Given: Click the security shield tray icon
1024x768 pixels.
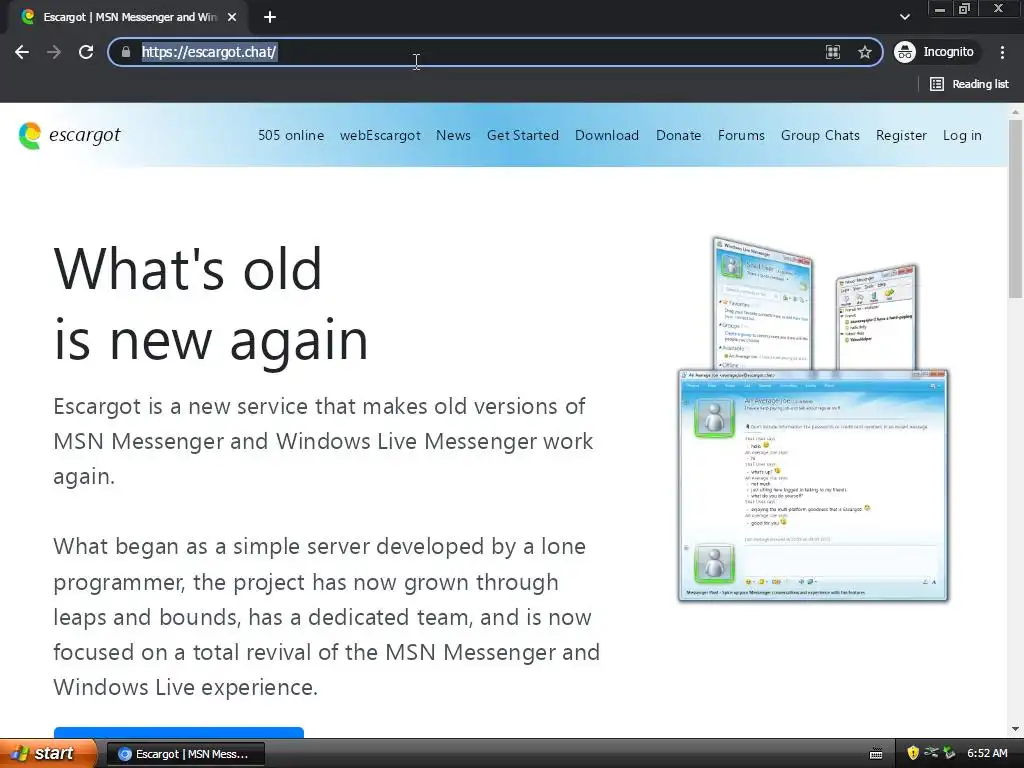Looking at the screenshot, I should coord(913,753).
